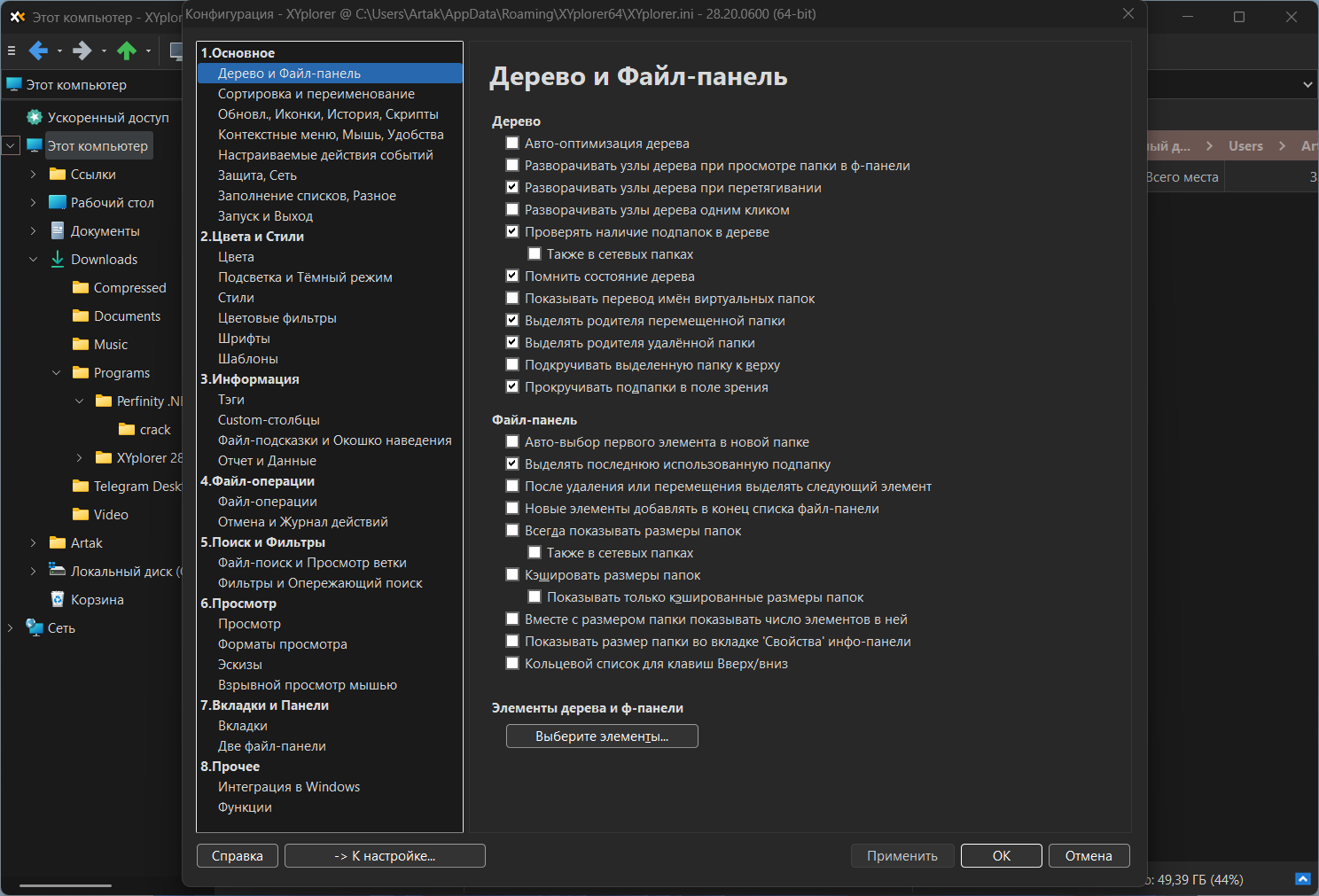
Task: Enable Авто-оптимизация дерева checkbox
Action: [x=512, y=143]
